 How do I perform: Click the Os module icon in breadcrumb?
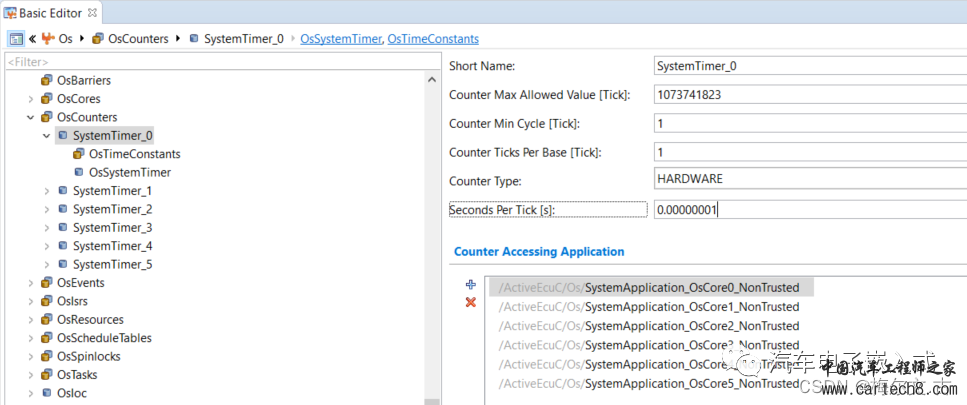47,39
